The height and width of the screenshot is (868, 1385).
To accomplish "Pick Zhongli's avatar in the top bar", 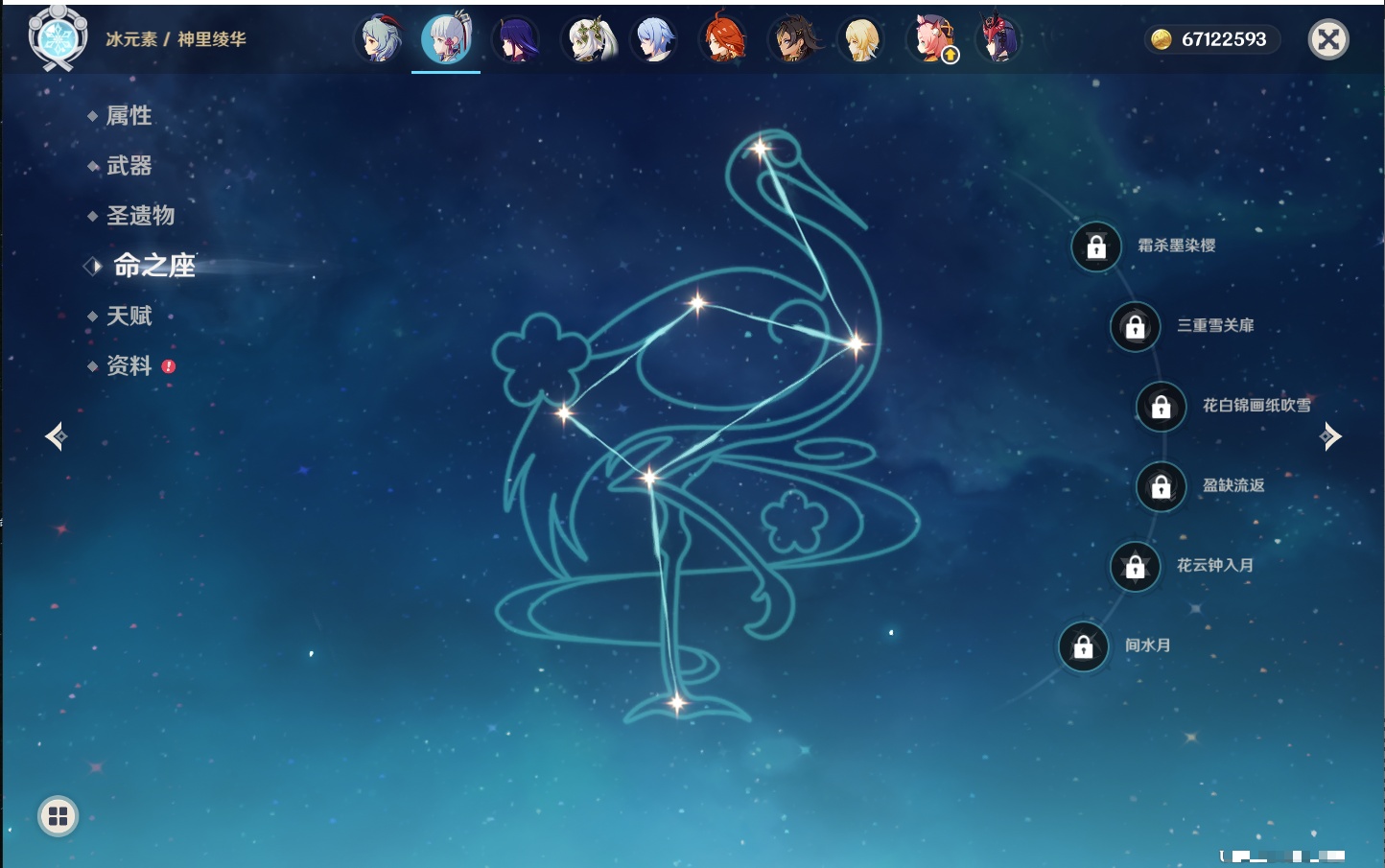I will [793, 39].
